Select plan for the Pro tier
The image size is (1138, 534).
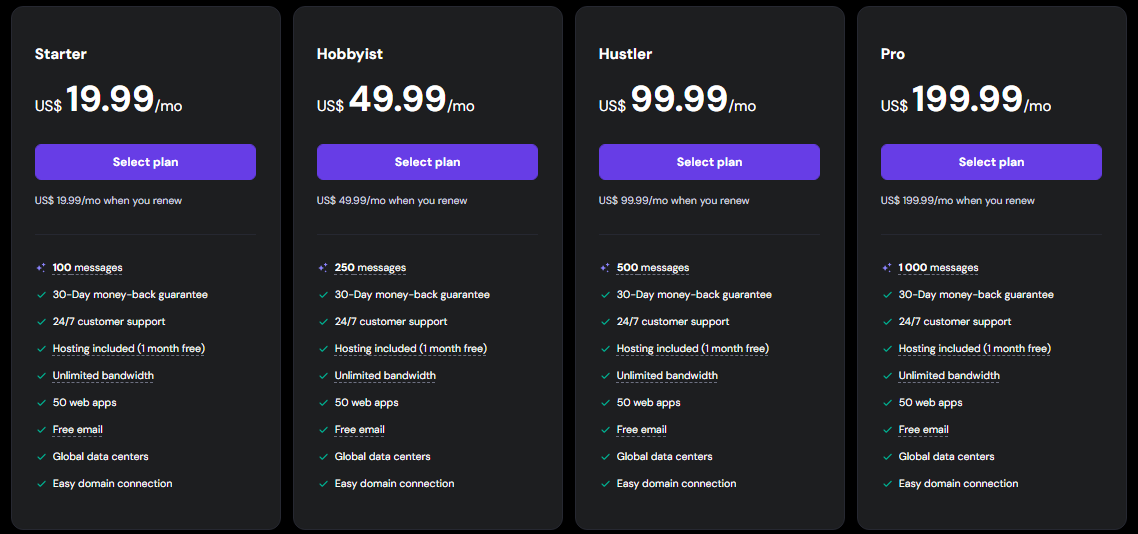[x=991, y=162]
